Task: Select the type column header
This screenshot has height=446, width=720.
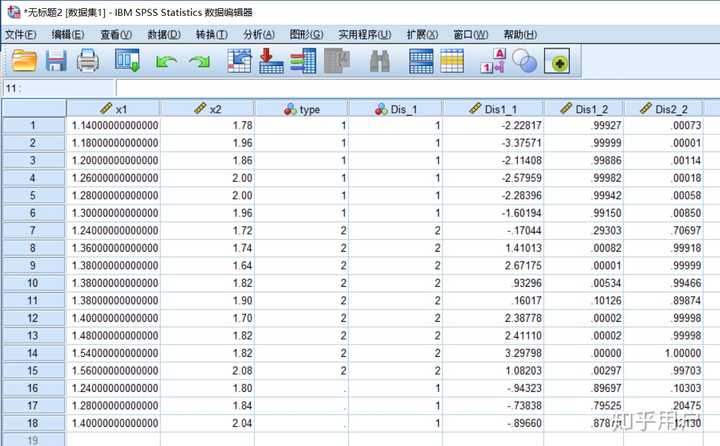Action: pos(301,109)
